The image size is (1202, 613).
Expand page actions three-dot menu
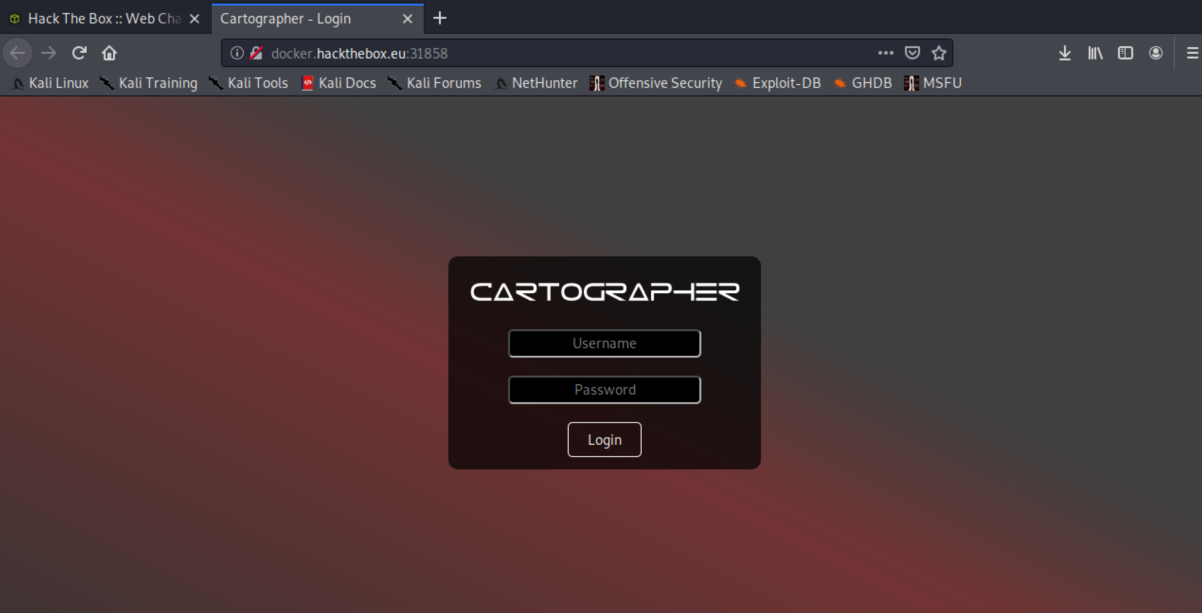pyautogui.click(x=885, y=53)
